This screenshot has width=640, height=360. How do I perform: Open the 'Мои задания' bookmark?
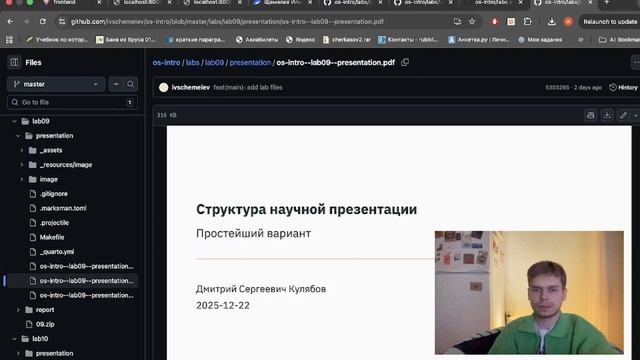(x=540, y=40)
